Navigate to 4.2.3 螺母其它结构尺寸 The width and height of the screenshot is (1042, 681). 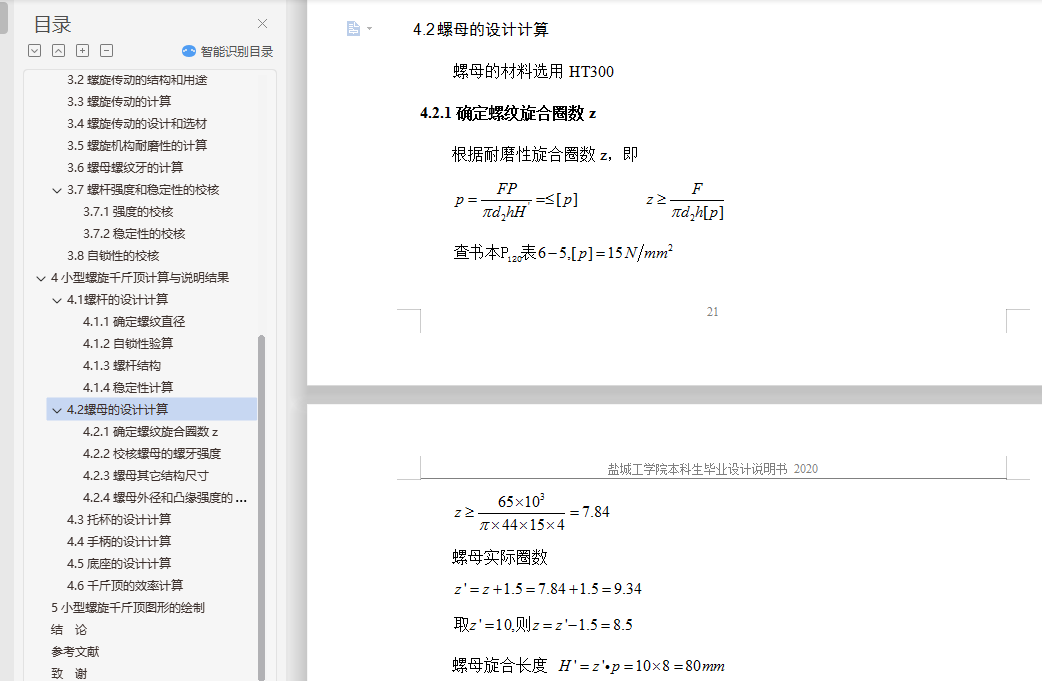tap(146, 475)
